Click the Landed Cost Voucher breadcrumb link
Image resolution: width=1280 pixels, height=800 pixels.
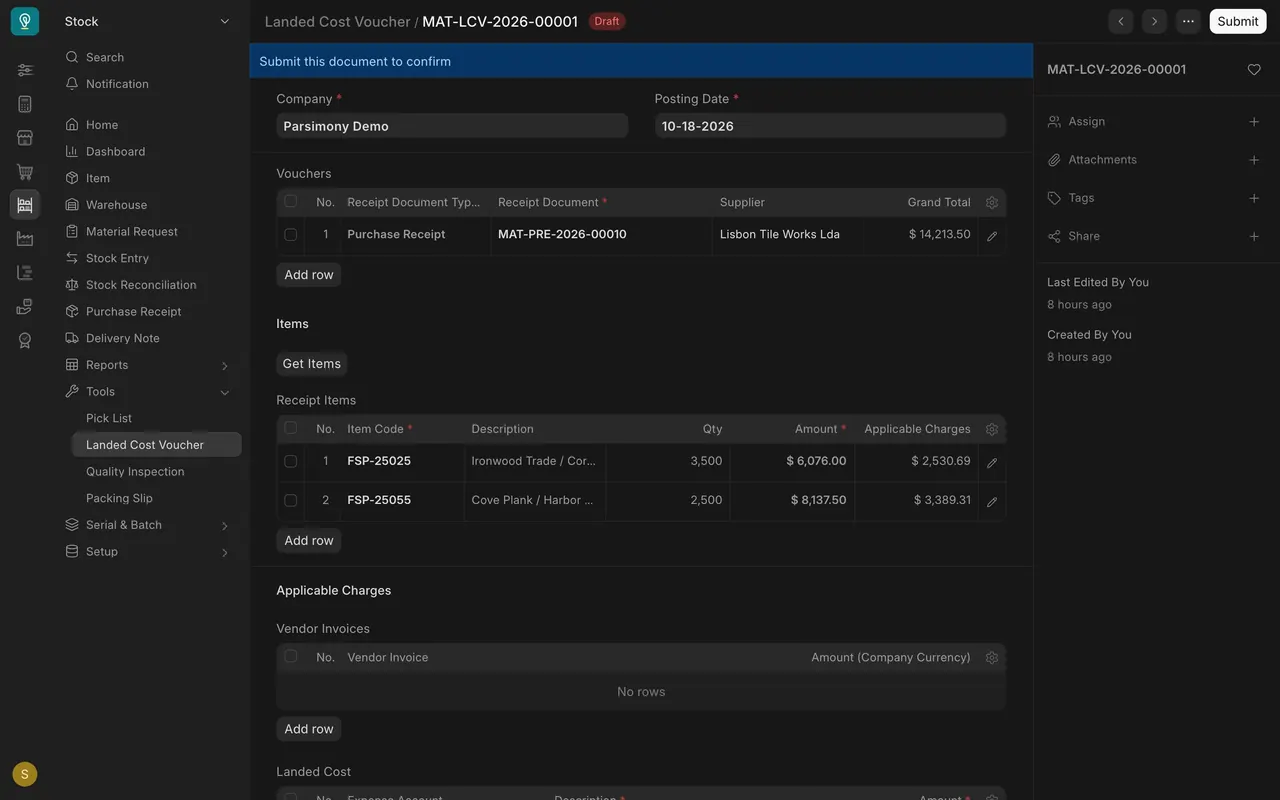click(337, 21)
